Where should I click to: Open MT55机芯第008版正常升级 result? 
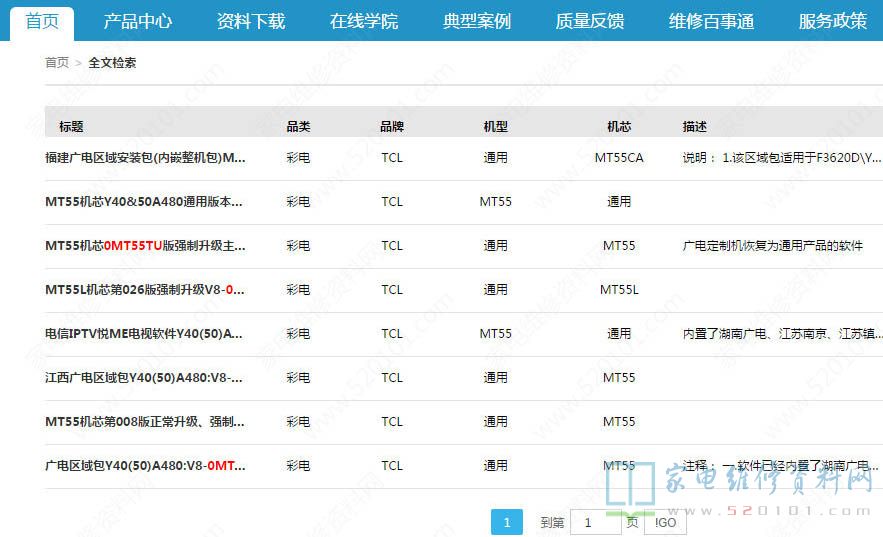point(144,421)
